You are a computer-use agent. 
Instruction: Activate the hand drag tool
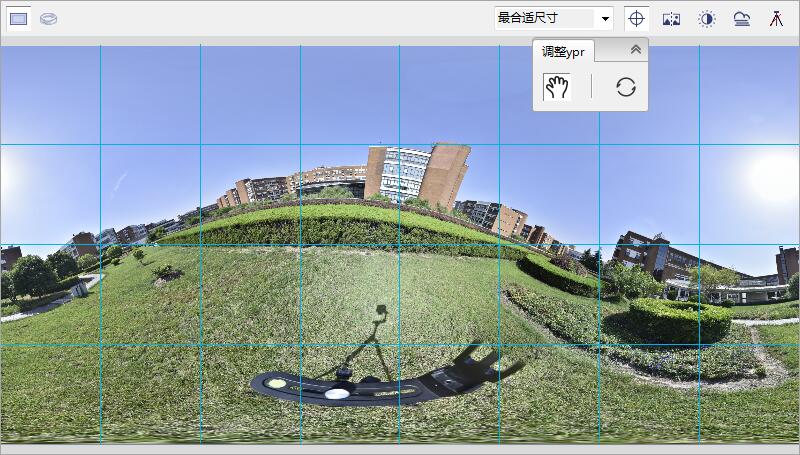[x=557, y=87]
